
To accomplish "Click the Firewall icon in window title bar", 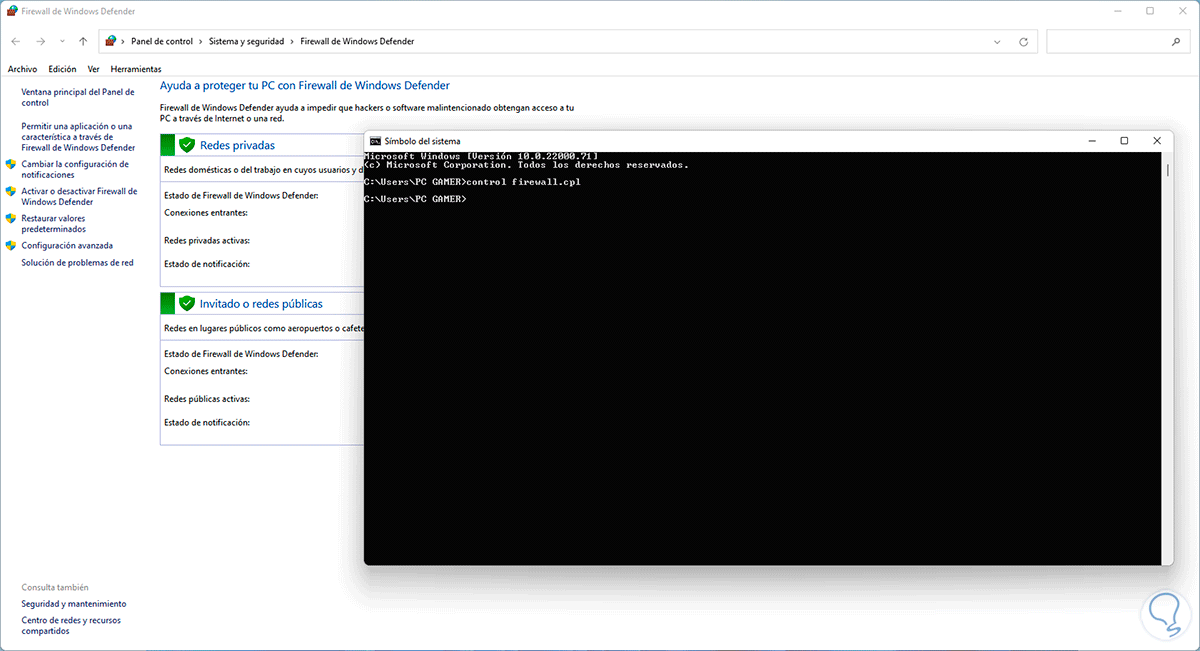I will coord(12,10).
